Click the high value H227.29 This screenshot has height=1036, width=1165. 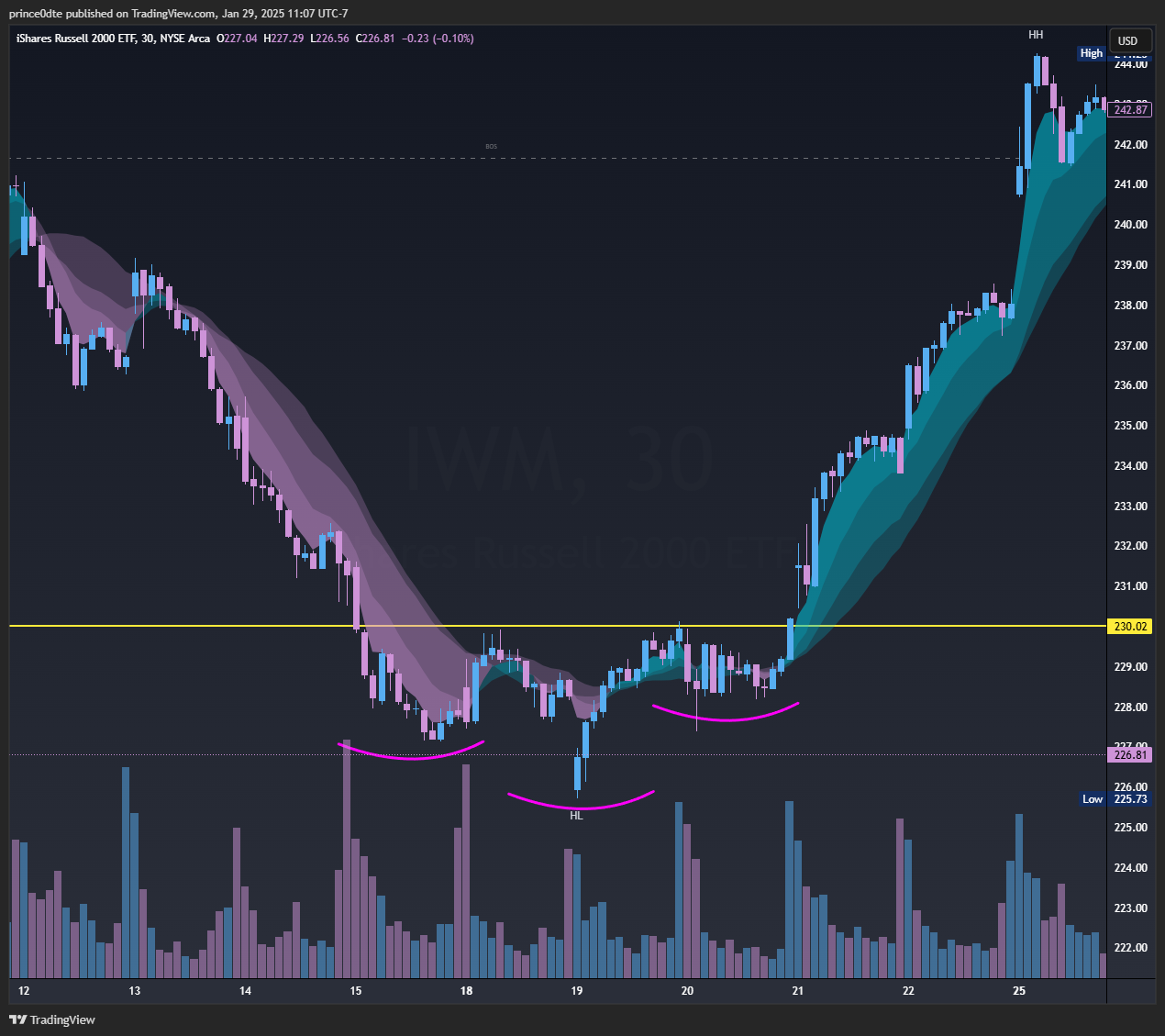tap(283, 39)
